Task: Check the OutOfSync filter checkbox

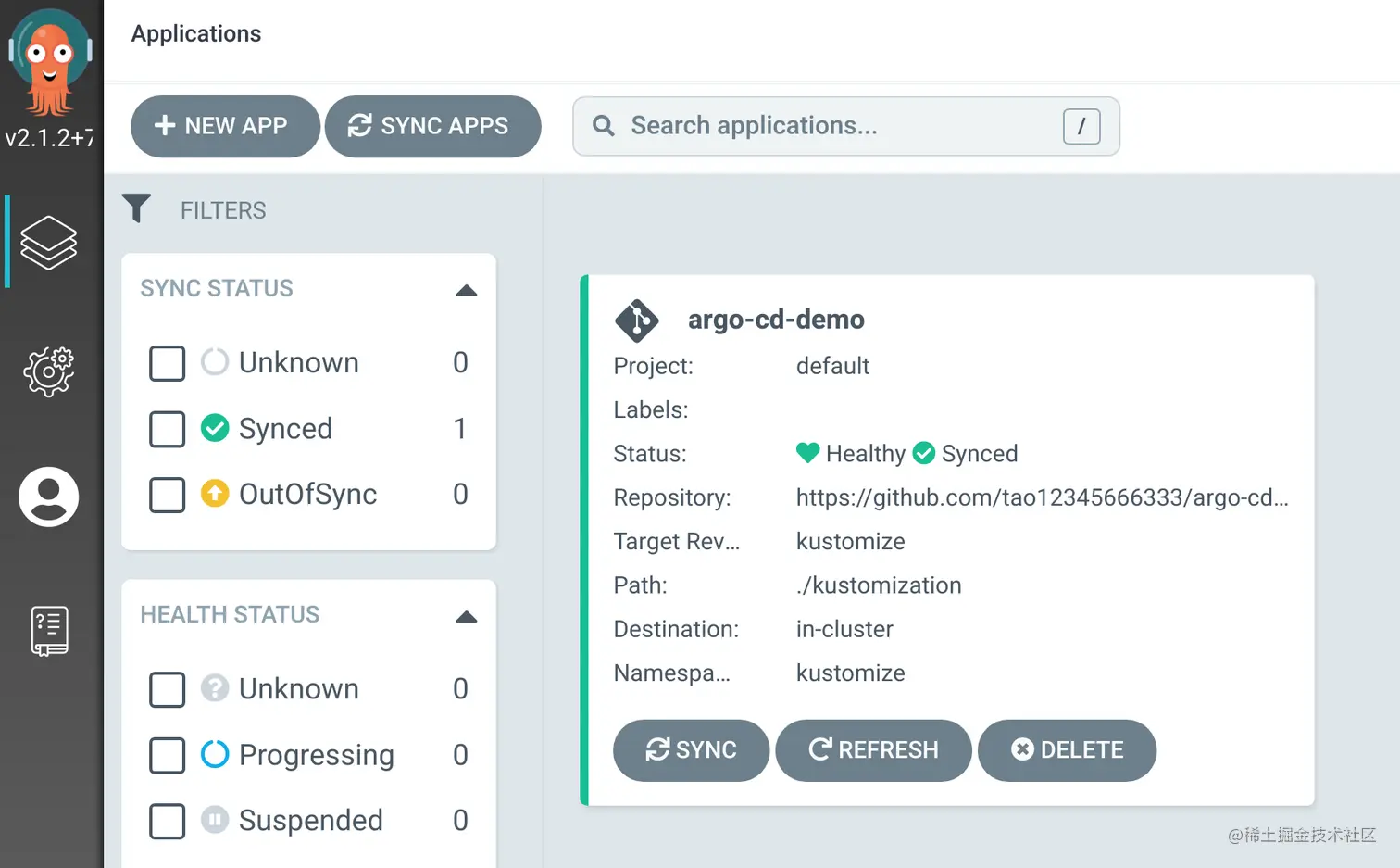Action: (x=168, y=495)
